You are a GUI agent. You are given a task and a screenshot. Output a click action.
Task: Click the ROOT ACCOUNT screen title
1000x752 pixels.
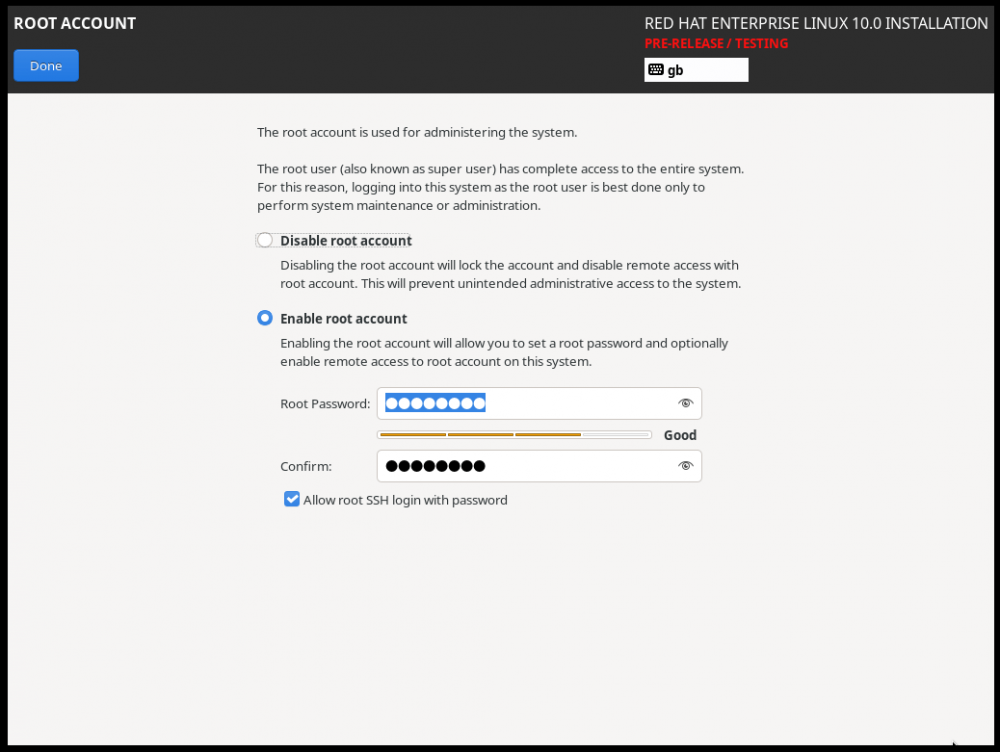74,22
